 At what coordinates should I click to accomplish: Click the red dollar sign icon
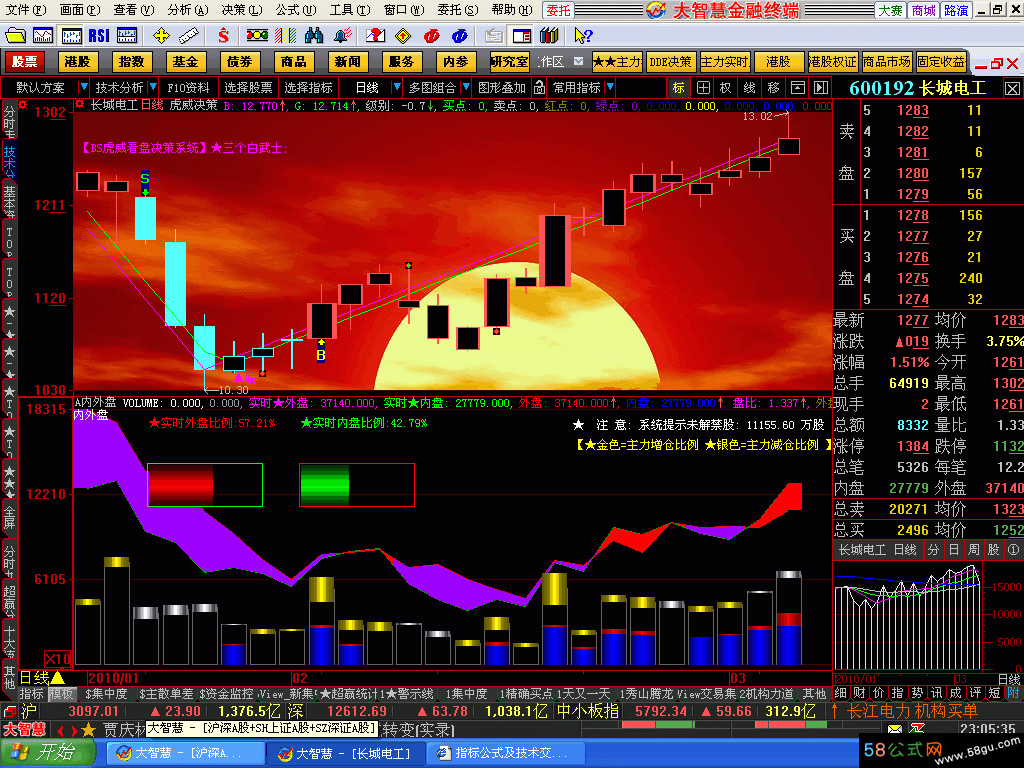coord(223,35)
